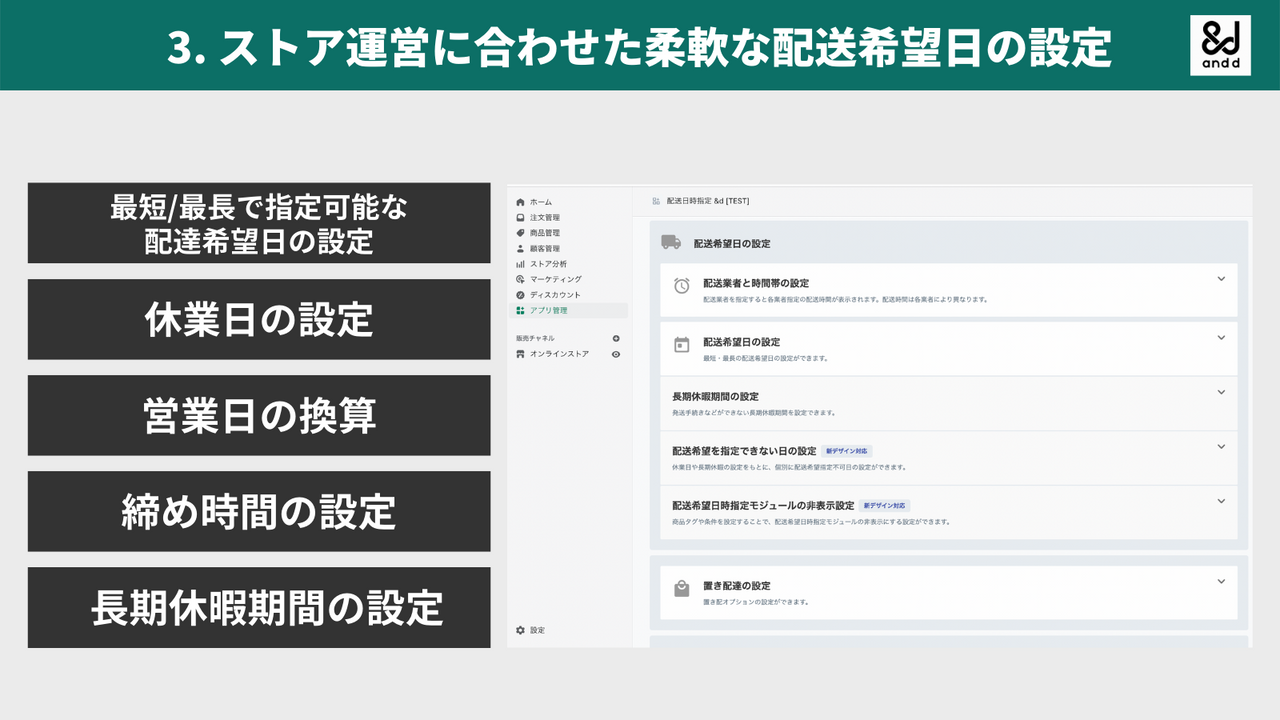This screenshot has height=720, width=1280.
Task: Click the bag icon for 置き配達の設定
Action: tap(682, 589)
